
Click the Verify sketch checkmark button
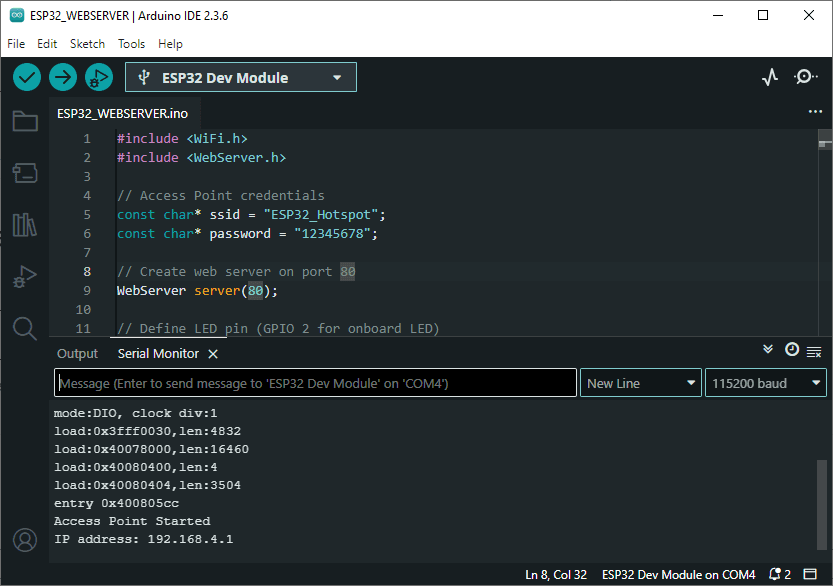click(27, 78)
